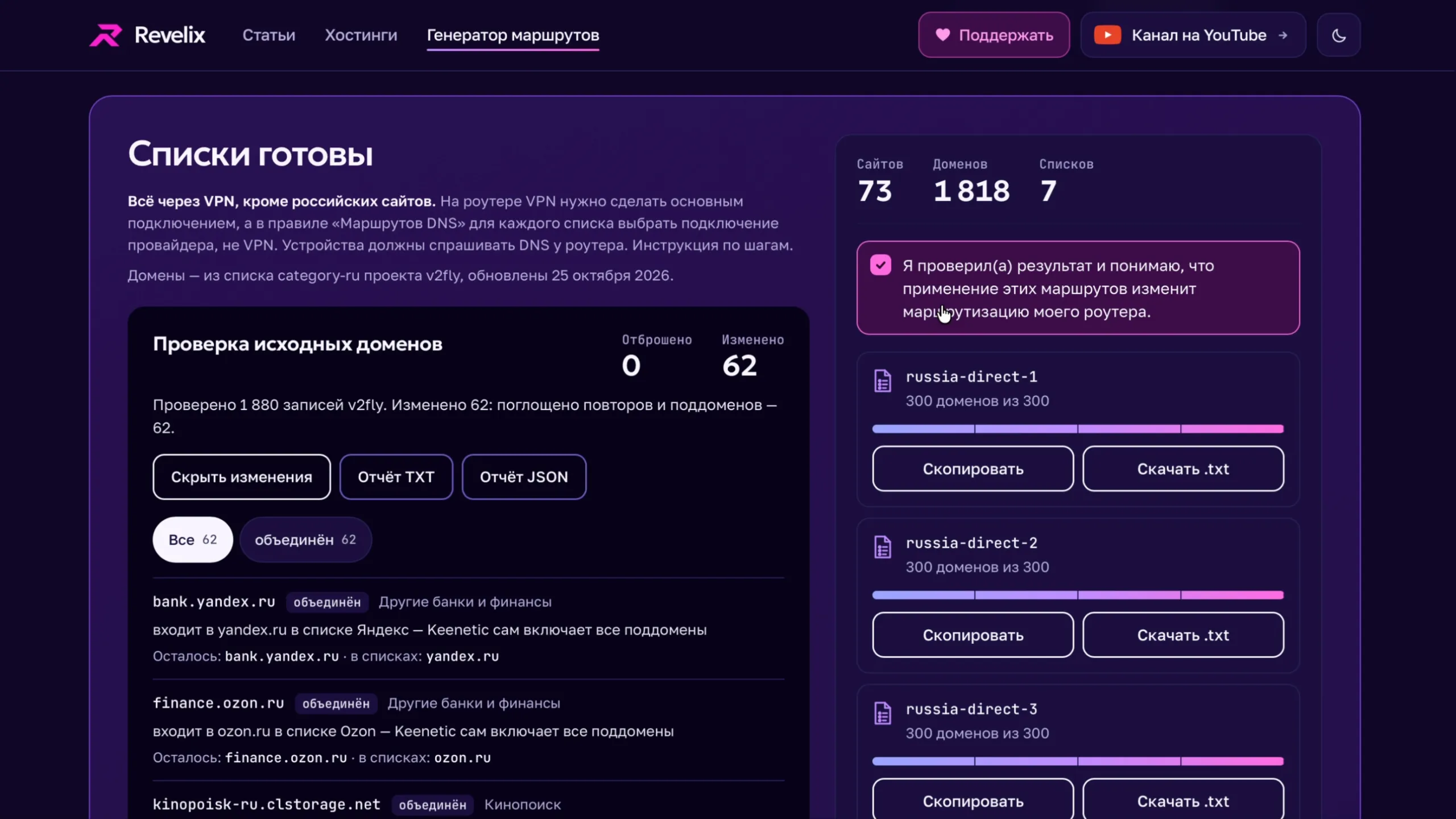
Task: Click the russia-direct-1 file icon
Action: tap(883, 380)
